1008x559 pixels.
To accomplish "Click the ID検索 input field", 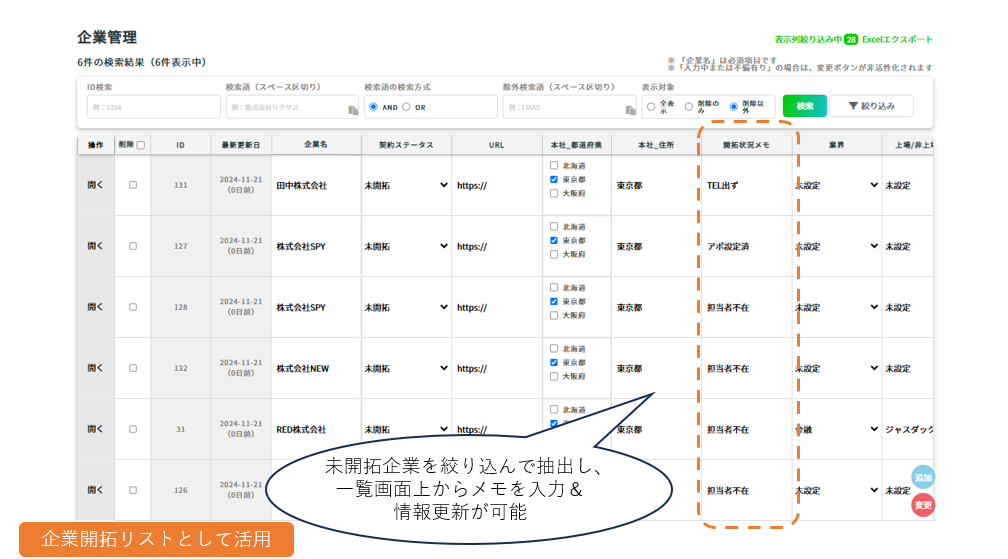I will [153, 107].
